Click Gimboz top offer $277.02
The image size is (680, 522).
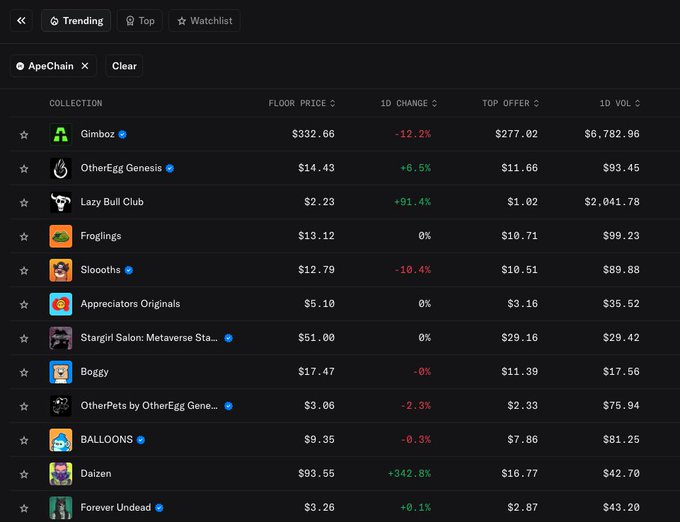pos(517,134)
